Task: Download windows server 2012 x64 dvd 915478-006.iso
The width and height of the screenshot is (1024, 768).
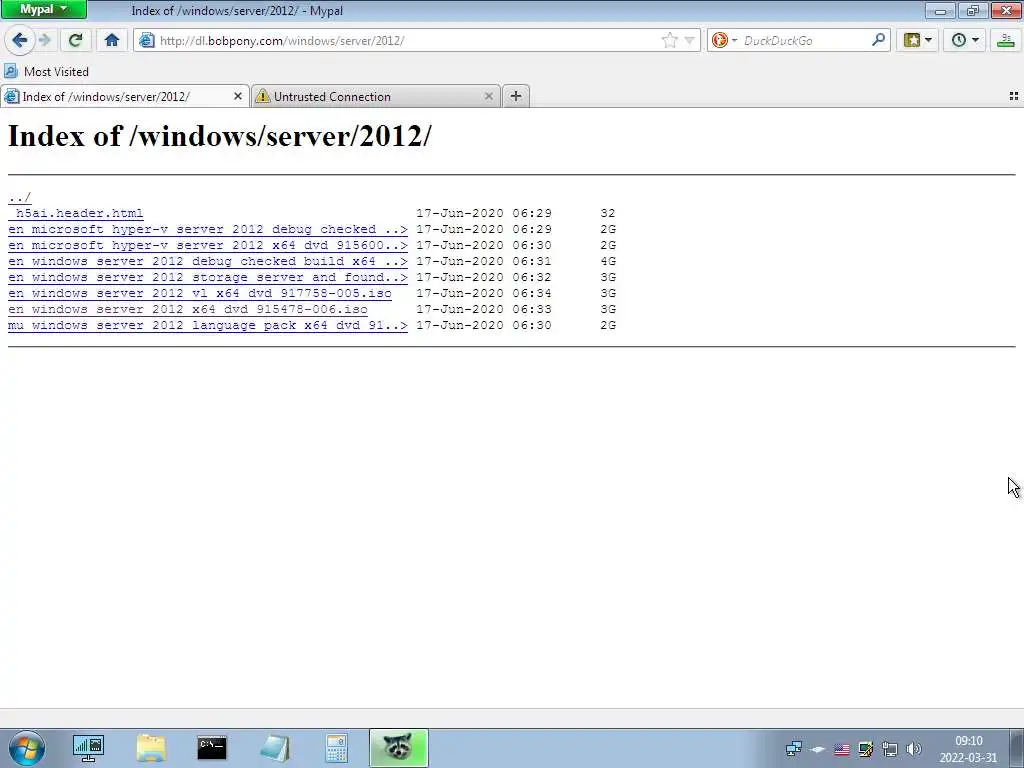Action: 188,310
